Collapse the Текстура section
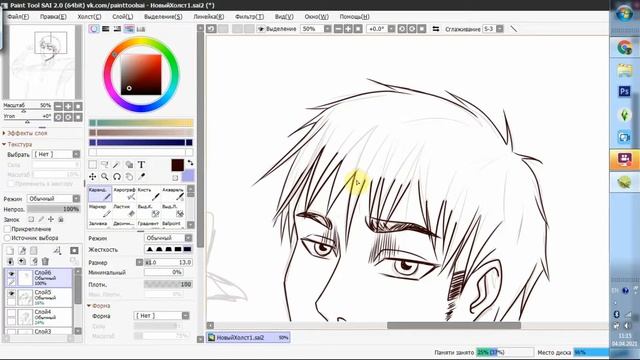640x360 pixels. pyautogui.click(x=4, y=144)
